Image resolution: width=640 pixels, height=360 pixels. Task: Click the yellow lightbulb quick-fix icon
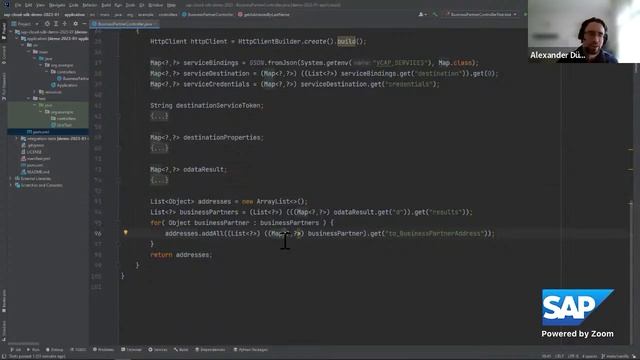(126, 233)
